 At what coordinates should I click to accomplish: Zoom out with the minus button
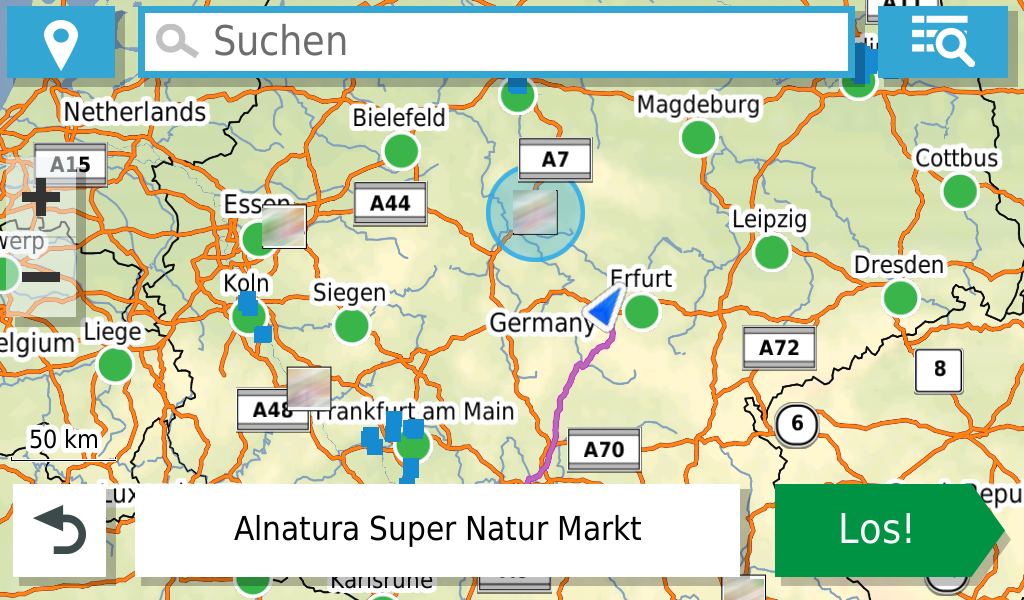click(x=41, y=276)
